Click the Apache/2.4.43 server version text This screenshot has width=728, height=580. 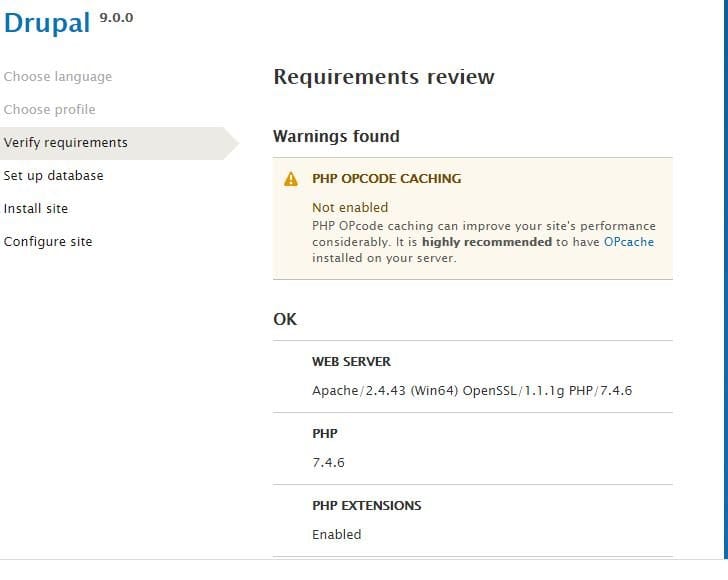[x=472, y=391]
